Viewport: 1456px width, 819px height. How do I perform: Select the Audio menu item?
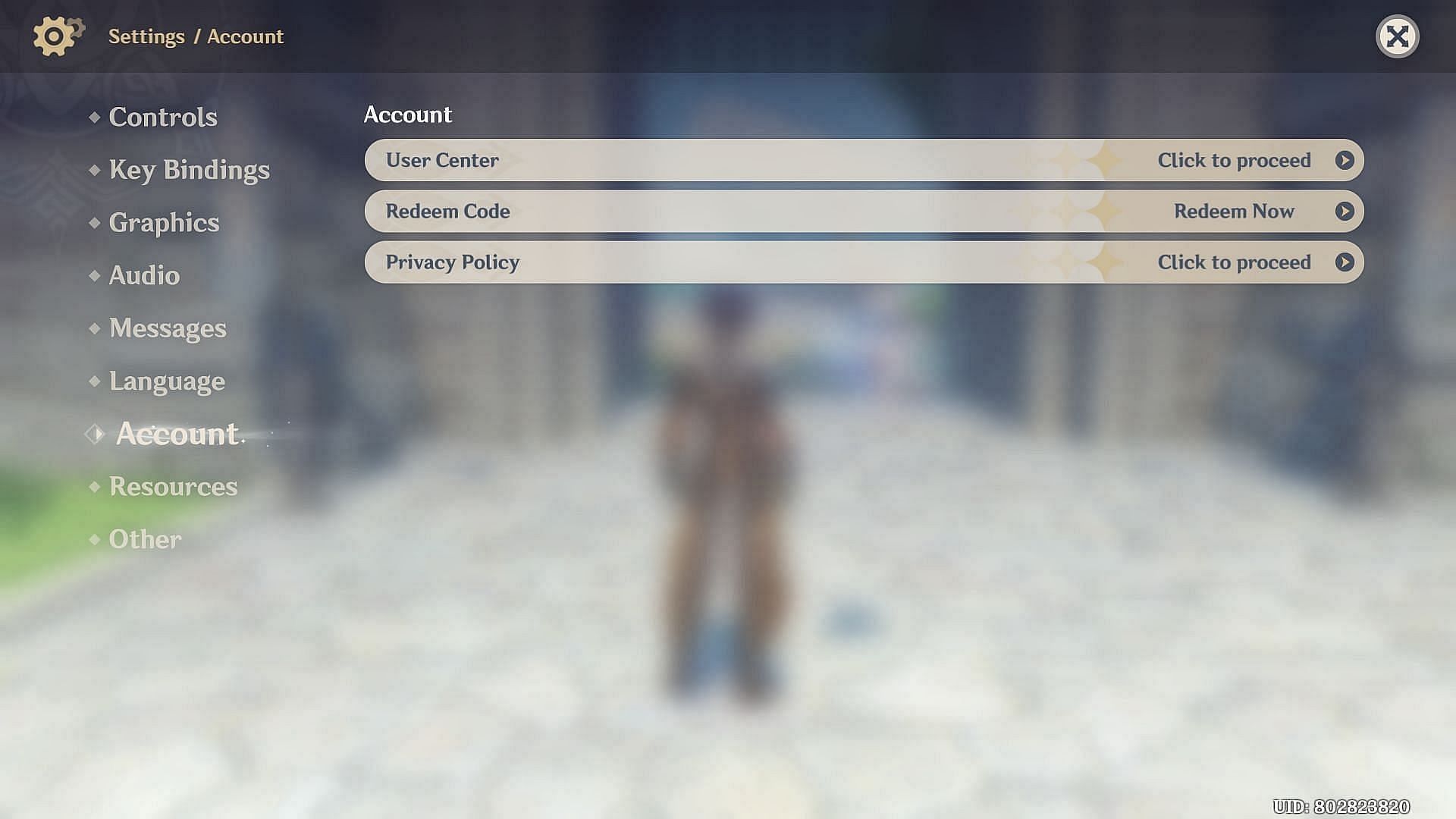pyautogui.click(x=143, y=275)
